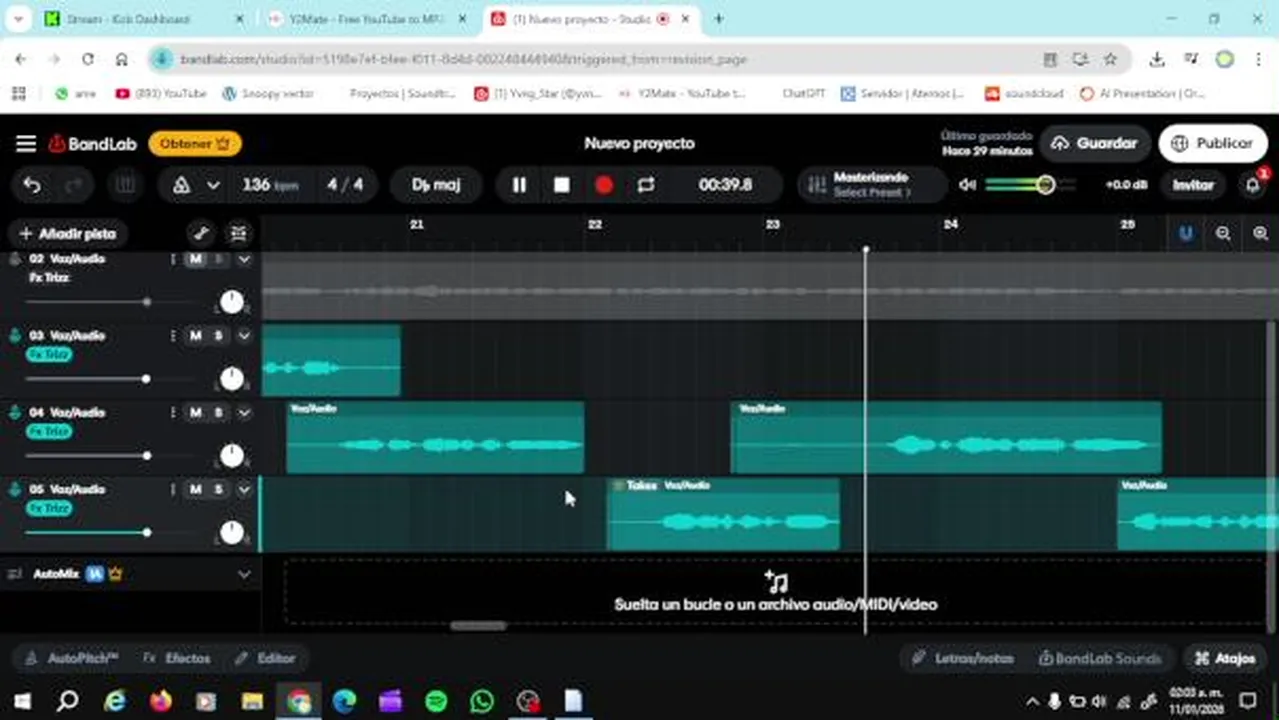This screenshot has height=720, width=1279.
Task: Solo track 04 Voz/Audio
Action: [219, 413]
